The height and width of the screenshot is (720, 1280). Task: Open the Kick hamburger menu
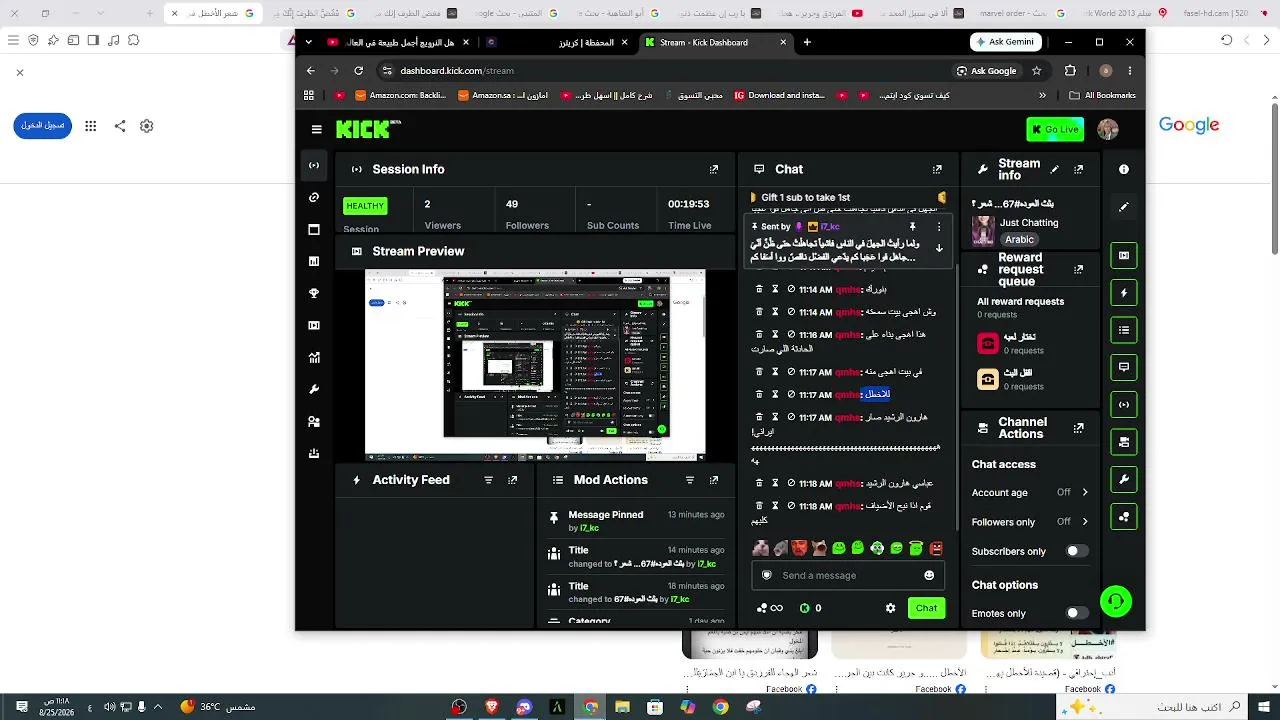[x=316, y=129]
